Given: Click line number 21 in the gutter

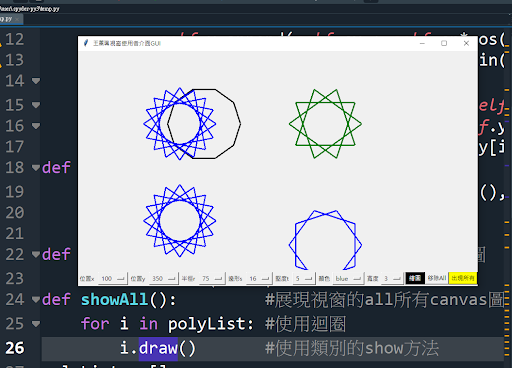Looking at the screenshot, I should [15, 233].
